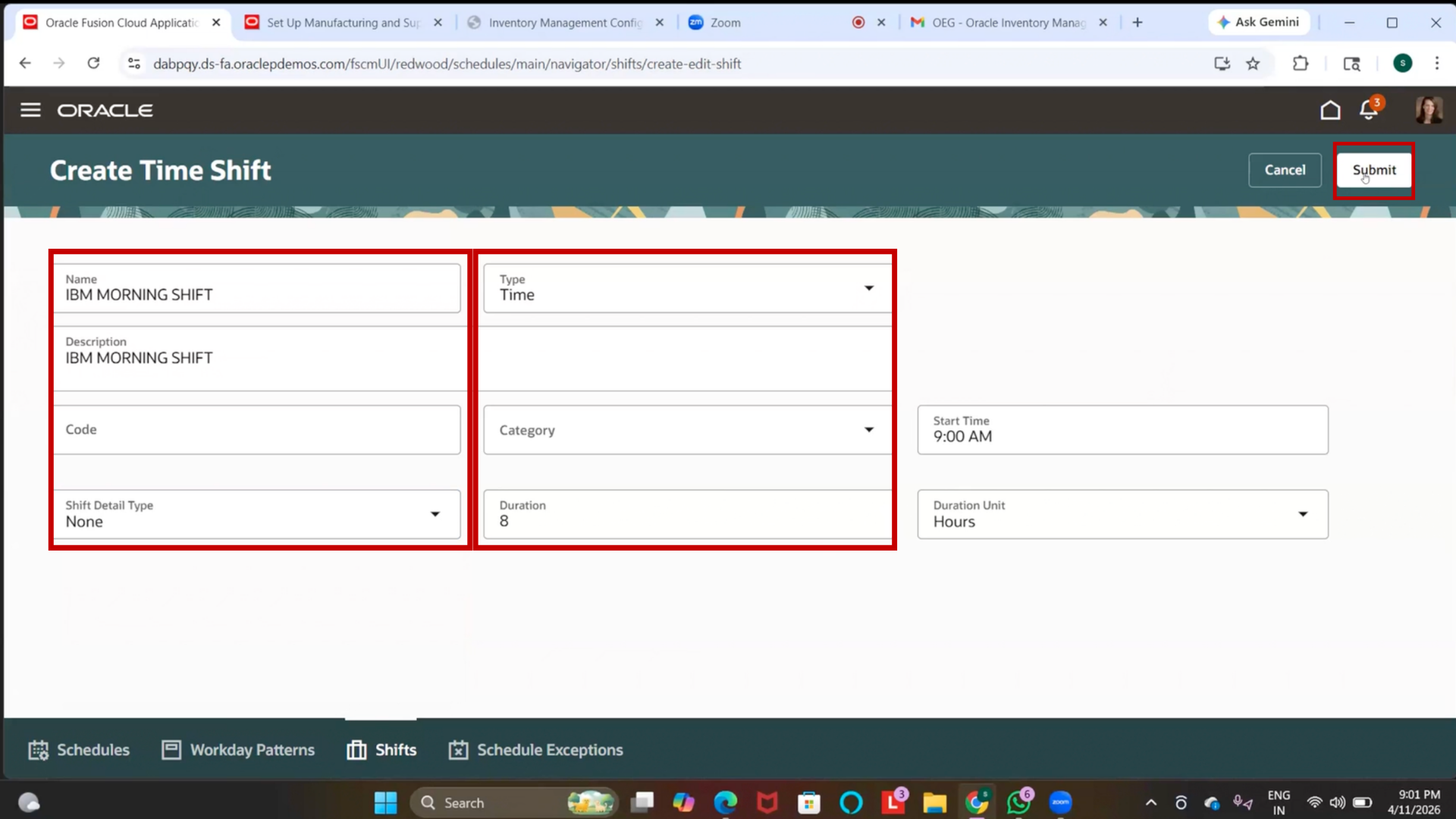This screenshot has height=819, width=1456.
Task: Open Microsoft Store from taskbar
Action: pos(809,802)
